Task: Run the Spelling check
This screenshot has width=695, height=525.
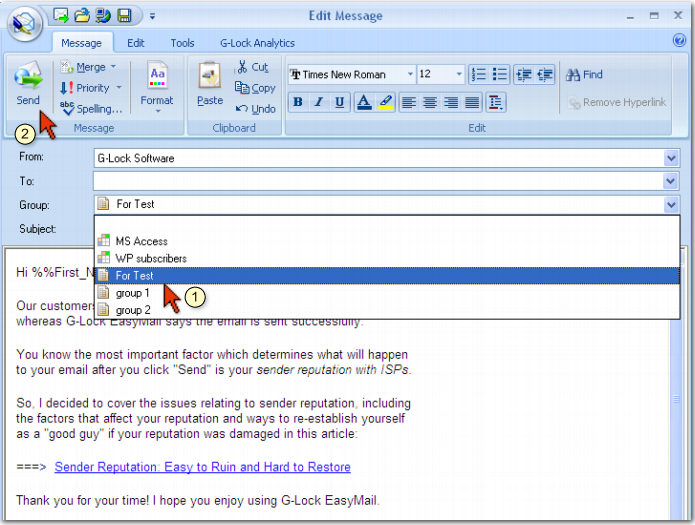Action: pyautogui.click(x=90, y=108)
